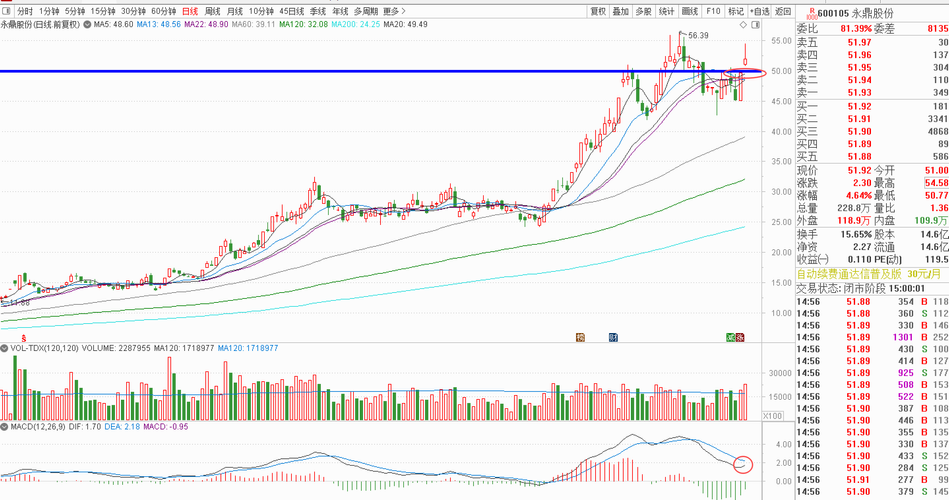The image size is (949, 500).
Task: Click the 卖五 51.97 ask row
Action: click(872, 42)
